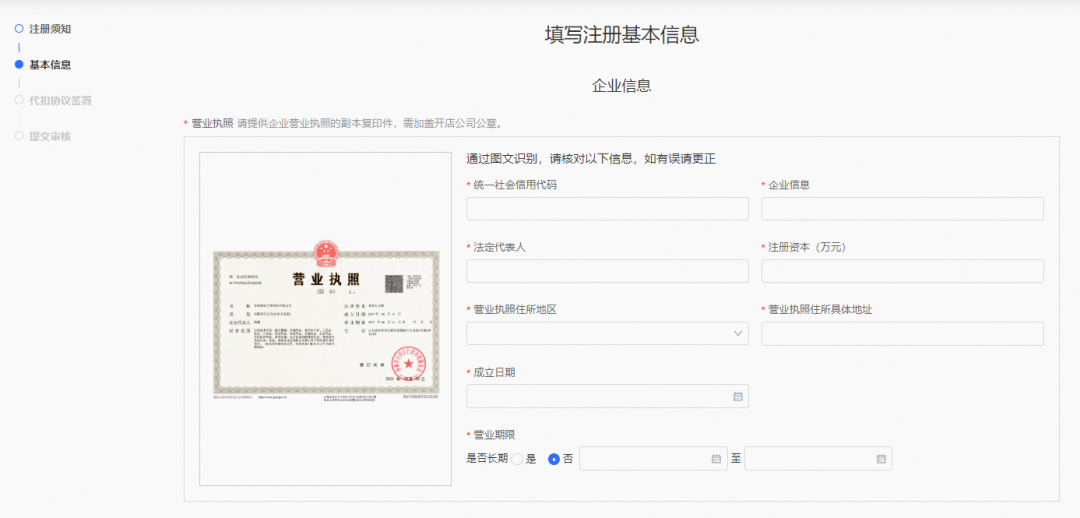Select the 提交审核 step
The height and width of the screenshot is (518, 1080).
pos(50,136)
